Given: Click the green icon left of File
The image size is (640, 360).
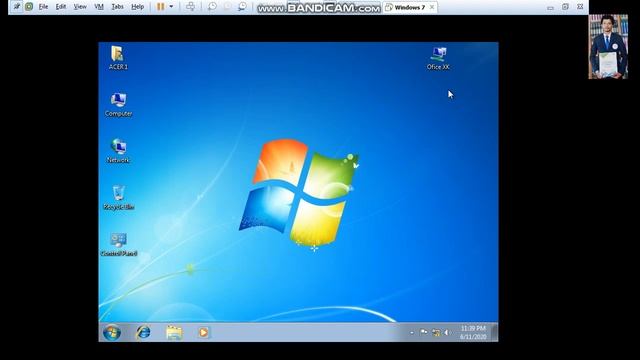Looking at the screenshot, I should [29, 7].
